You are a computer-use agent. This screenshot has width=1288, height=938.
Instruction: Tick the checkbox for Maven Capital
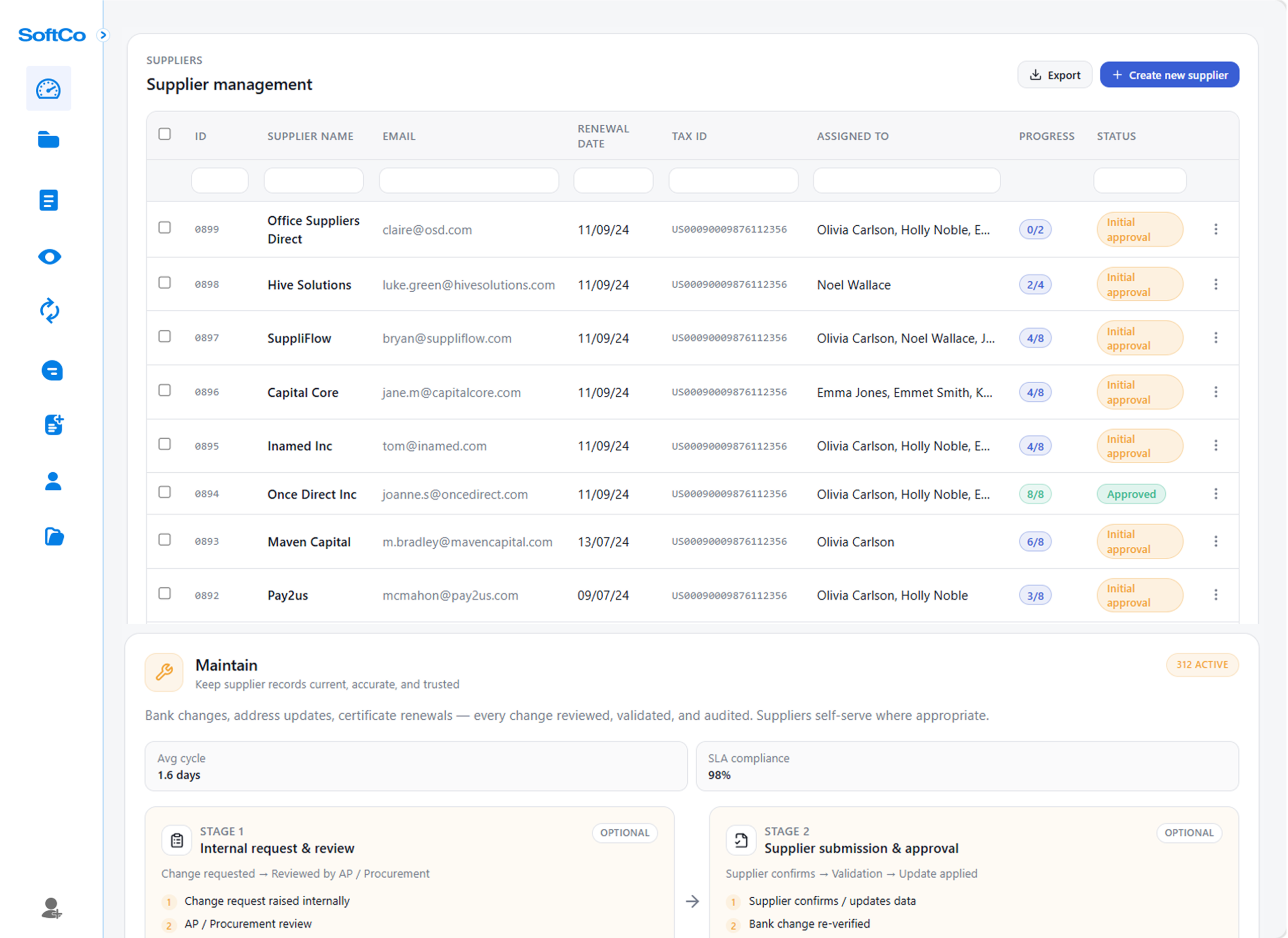165,540
